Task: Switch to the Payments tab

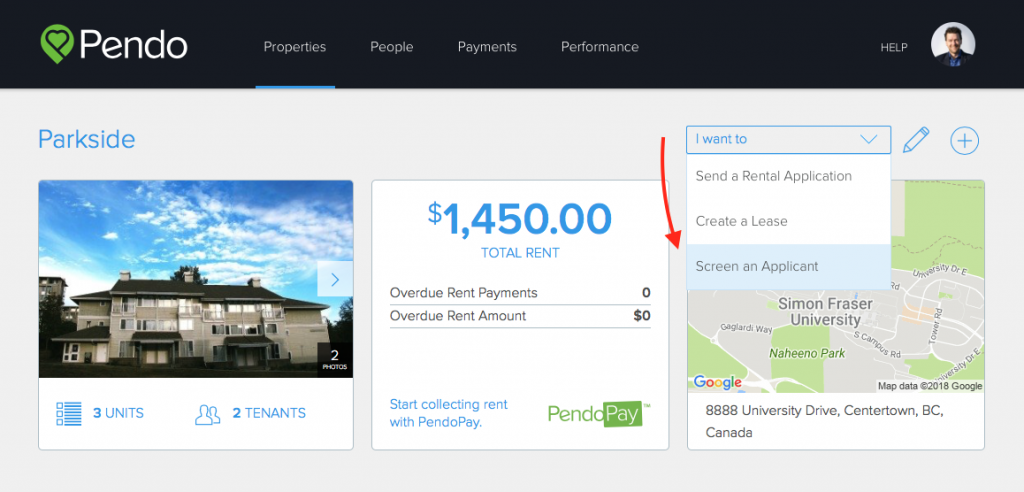Action: click(x=487, y=47)
